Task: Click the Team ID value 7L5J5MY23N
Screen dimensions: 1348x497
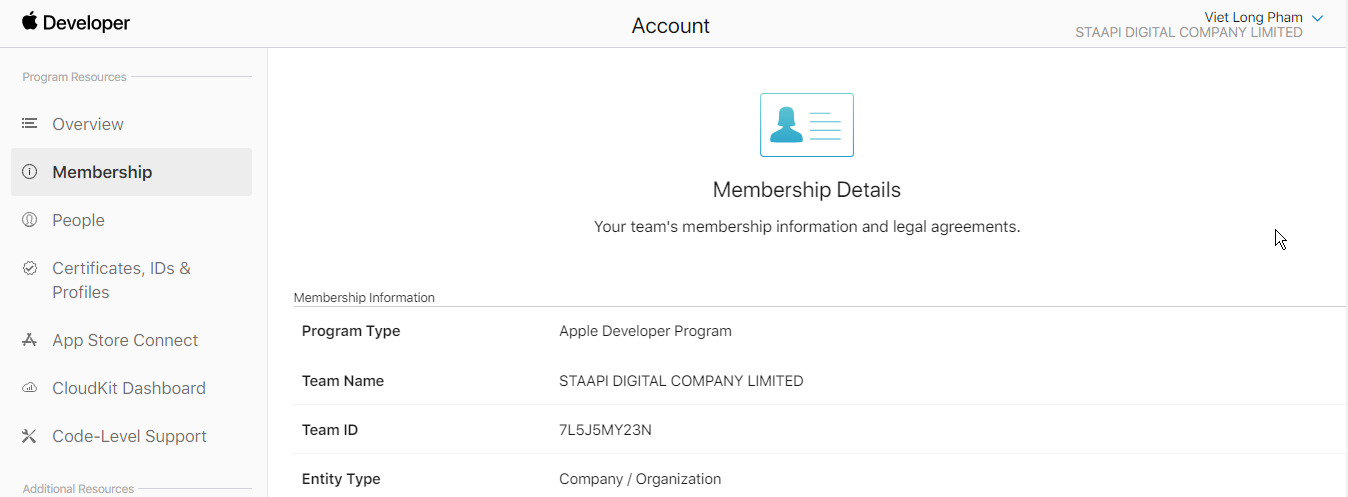Action: tap(605, 430)
